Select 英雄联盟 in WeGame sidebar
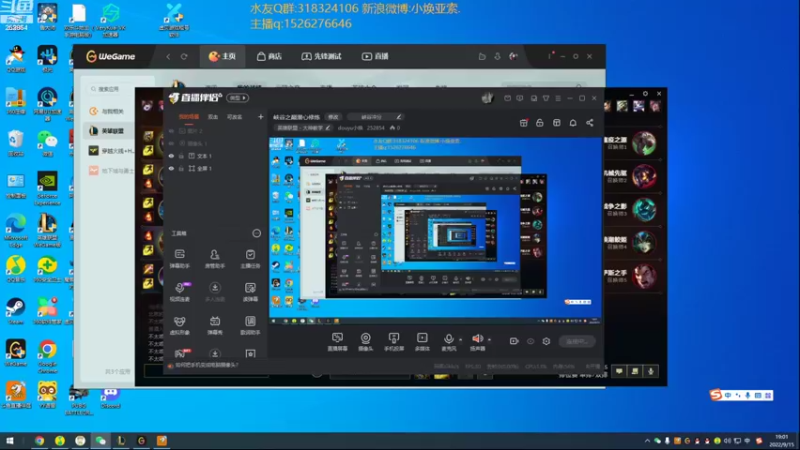 tap(108, 131)
